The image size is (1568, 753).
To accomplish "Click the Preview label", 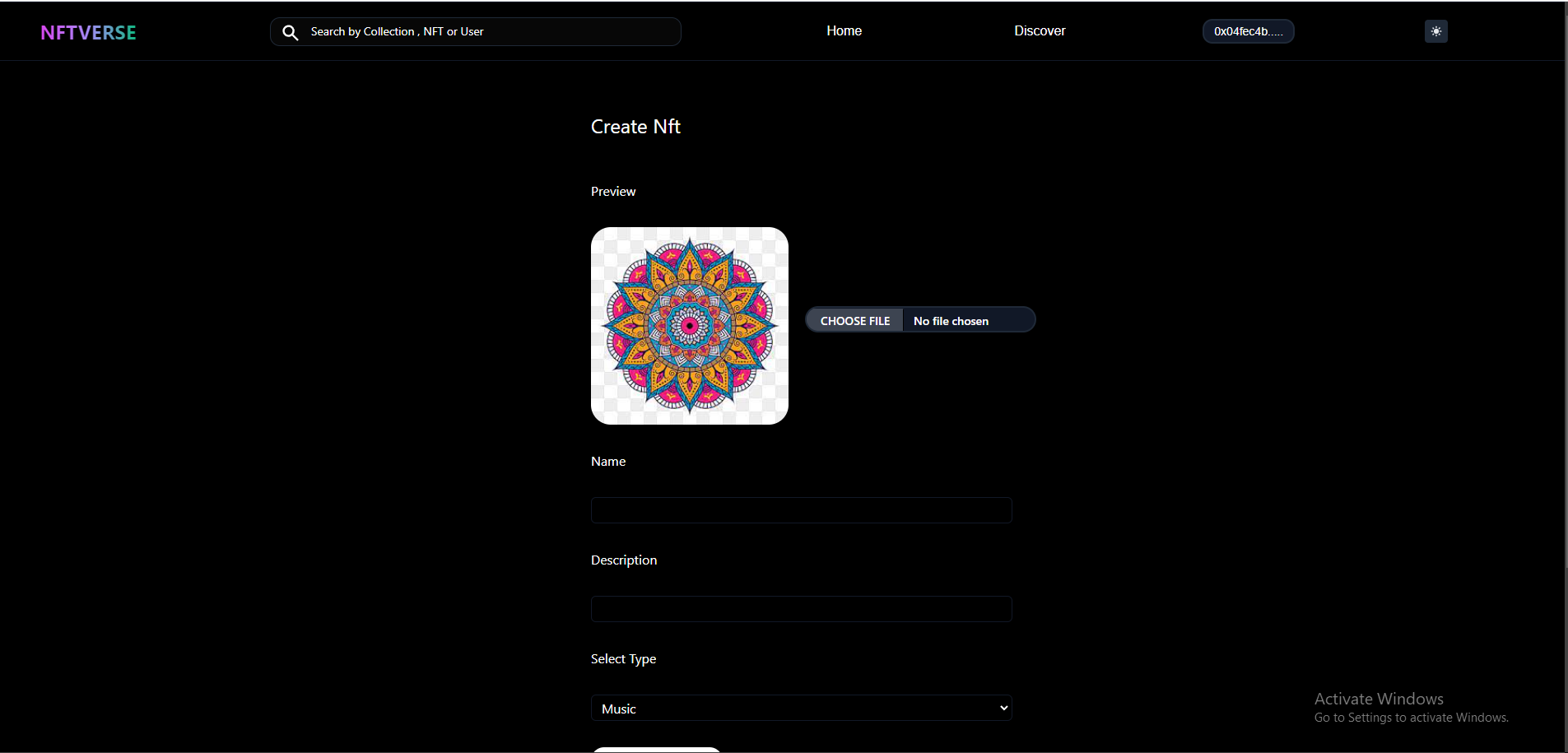I will [612, 191].
